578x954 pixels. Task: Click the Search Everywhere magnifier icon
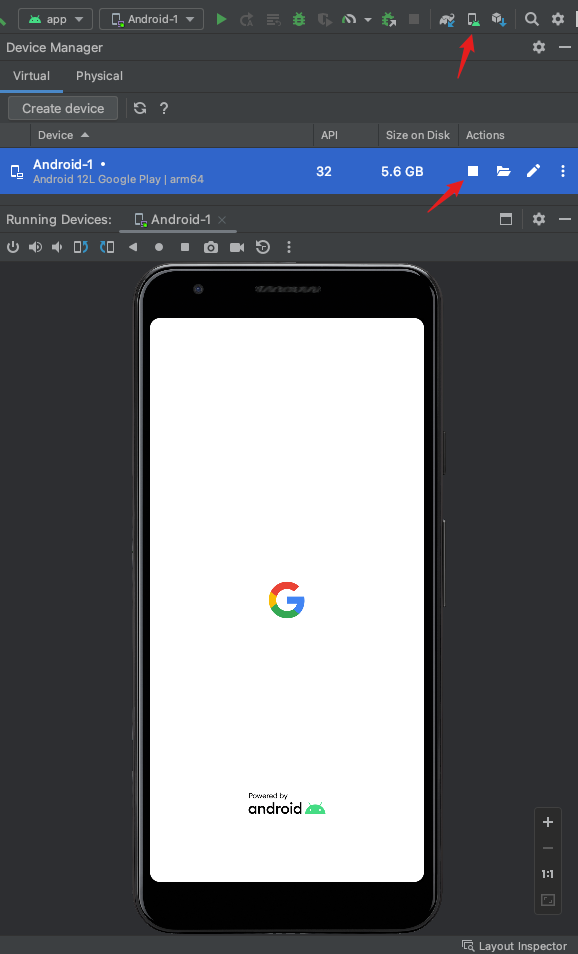532,19
